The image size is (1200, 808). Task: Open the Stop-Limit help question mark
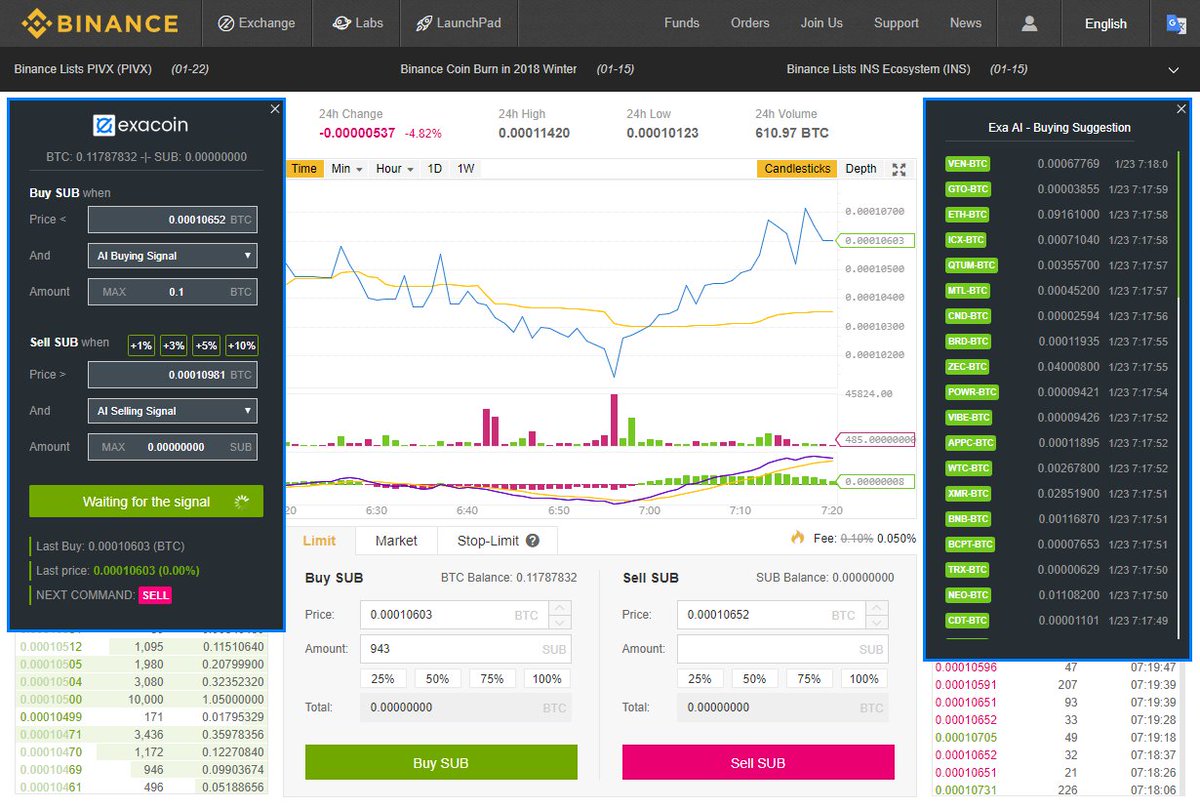[532, 540]
